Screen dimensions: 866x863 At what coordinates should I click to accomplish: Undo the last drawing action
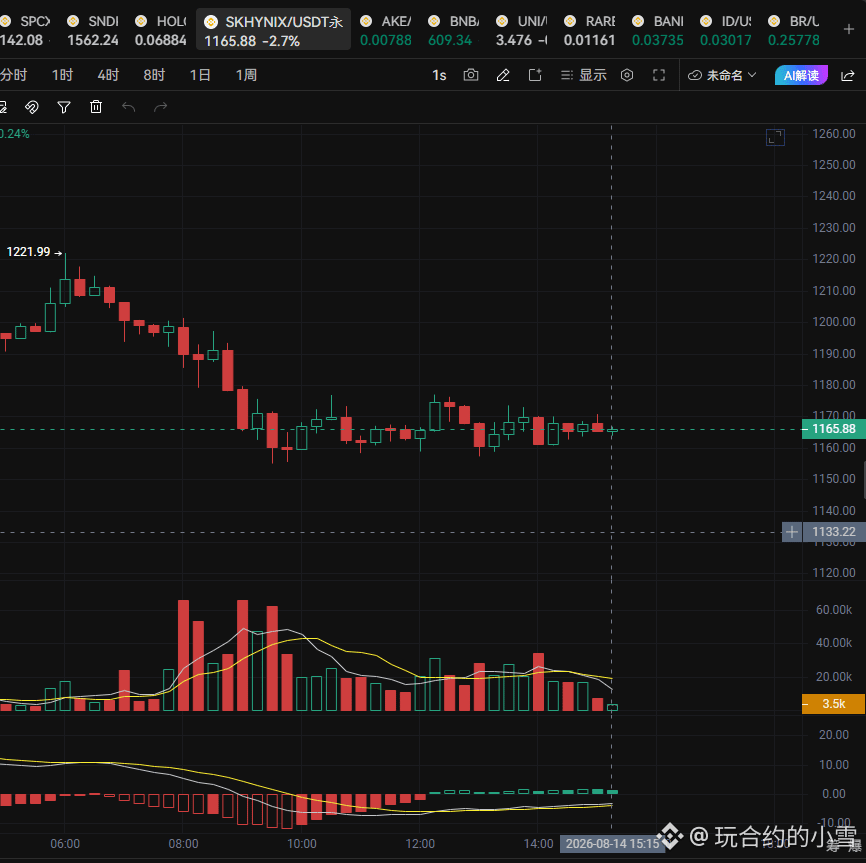(x=128, y=107)
